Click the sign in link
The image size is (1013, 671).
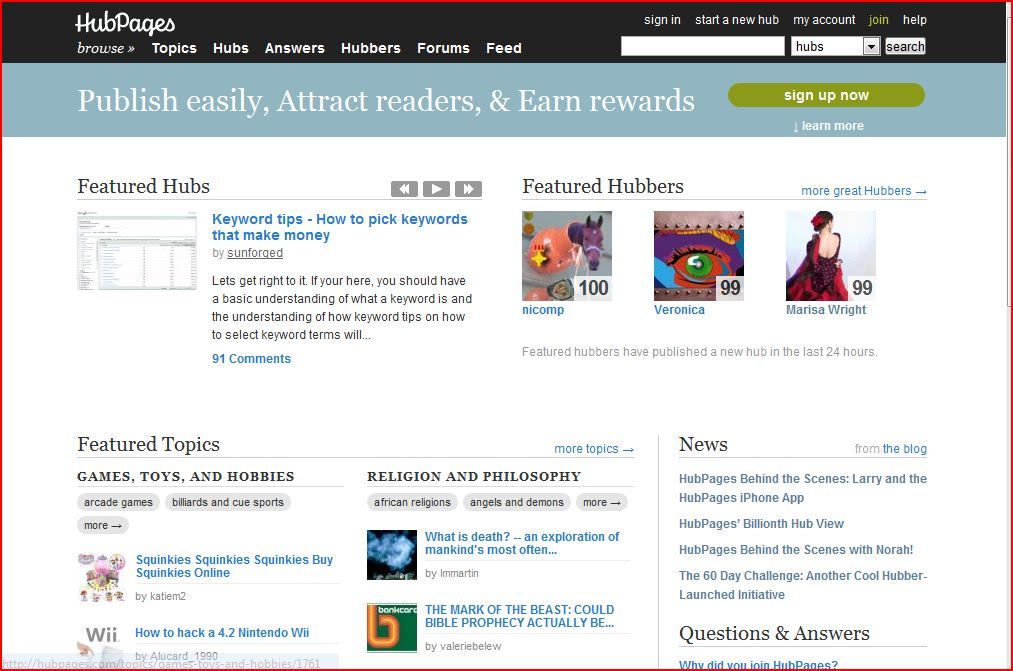[x=662, y=20]
